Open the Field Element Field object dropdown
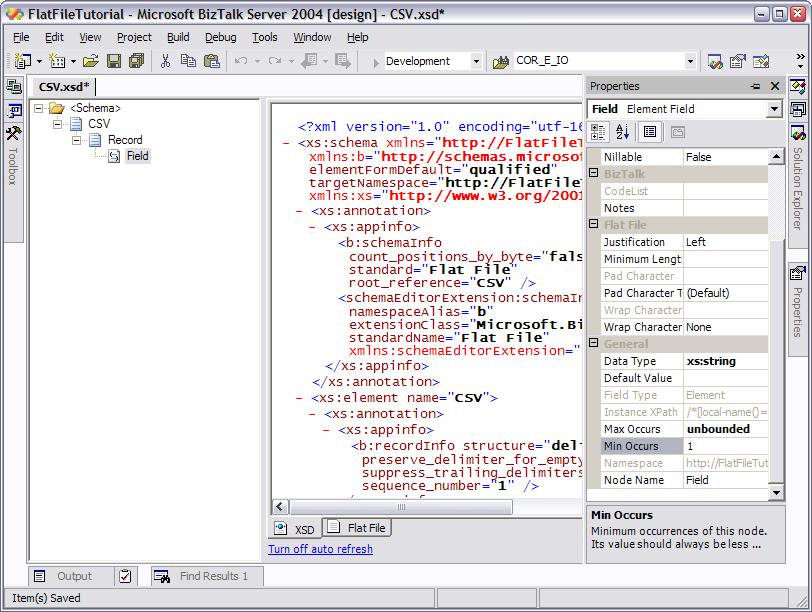This screenshot has width=812, height=612. click(x=774, y=109)
